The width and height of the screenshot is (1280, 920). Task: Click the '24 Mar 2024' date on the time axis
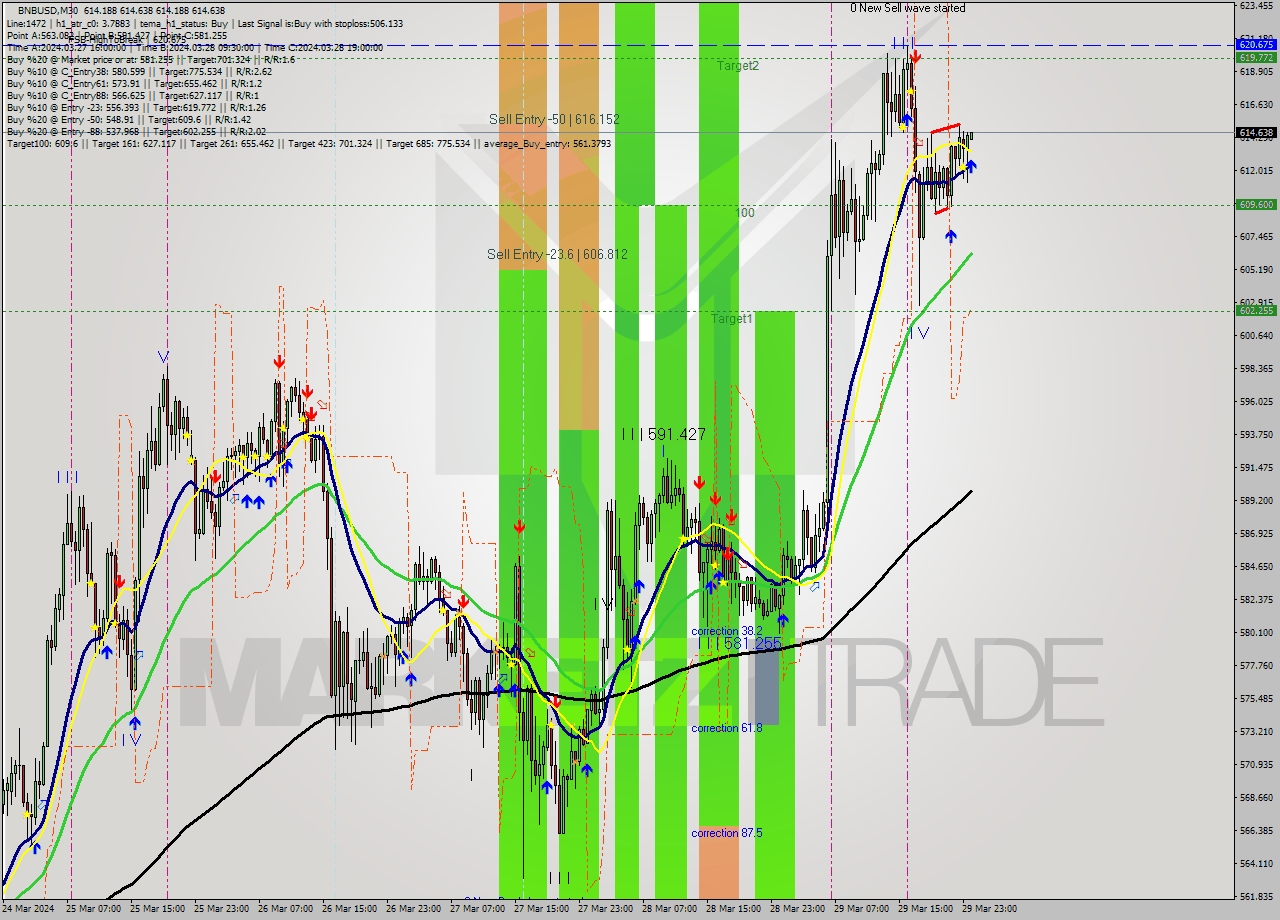pyautogui.click(x=28, y=909)
